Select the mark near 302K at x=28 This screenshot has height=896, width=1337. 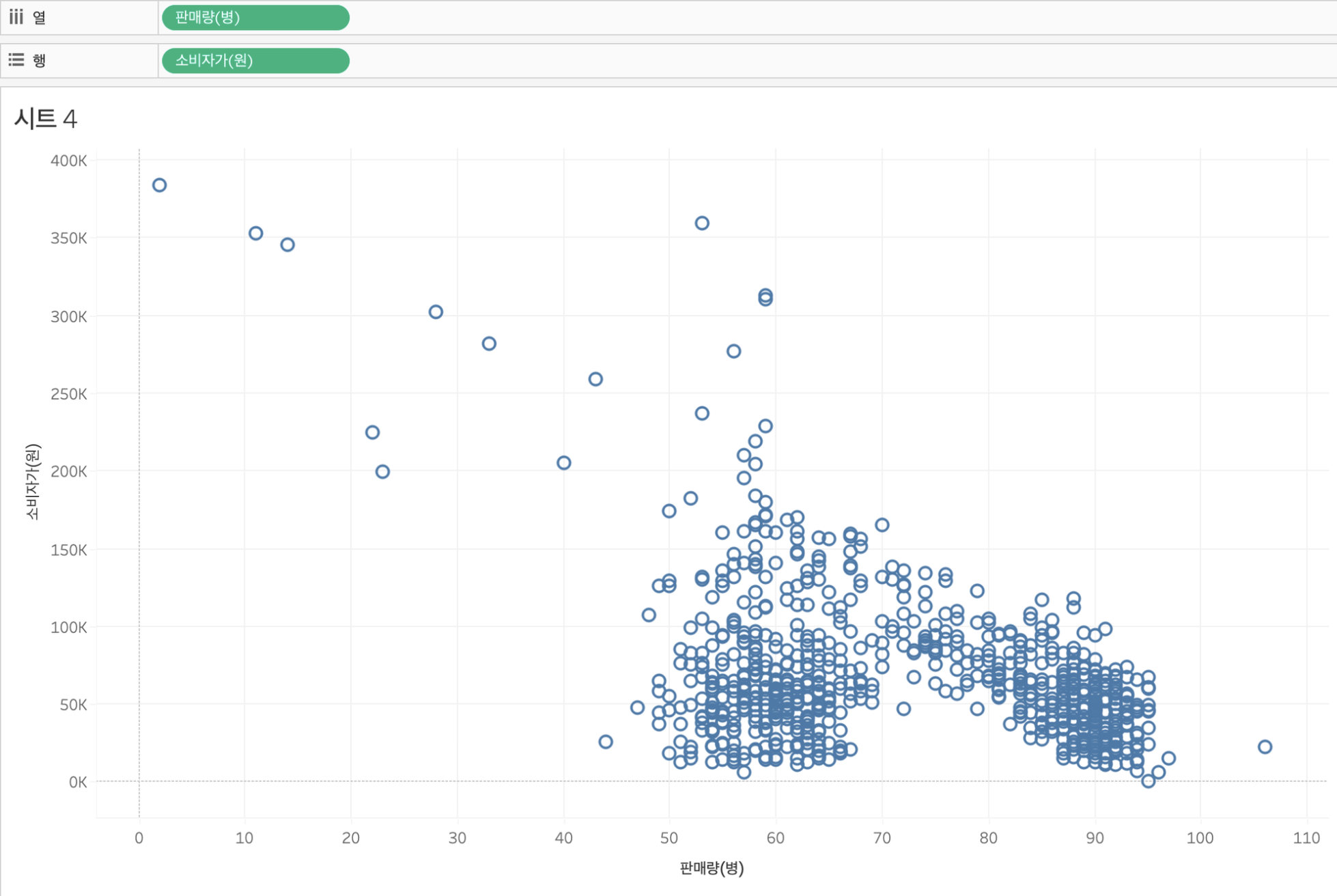click(x=436, y=312)
